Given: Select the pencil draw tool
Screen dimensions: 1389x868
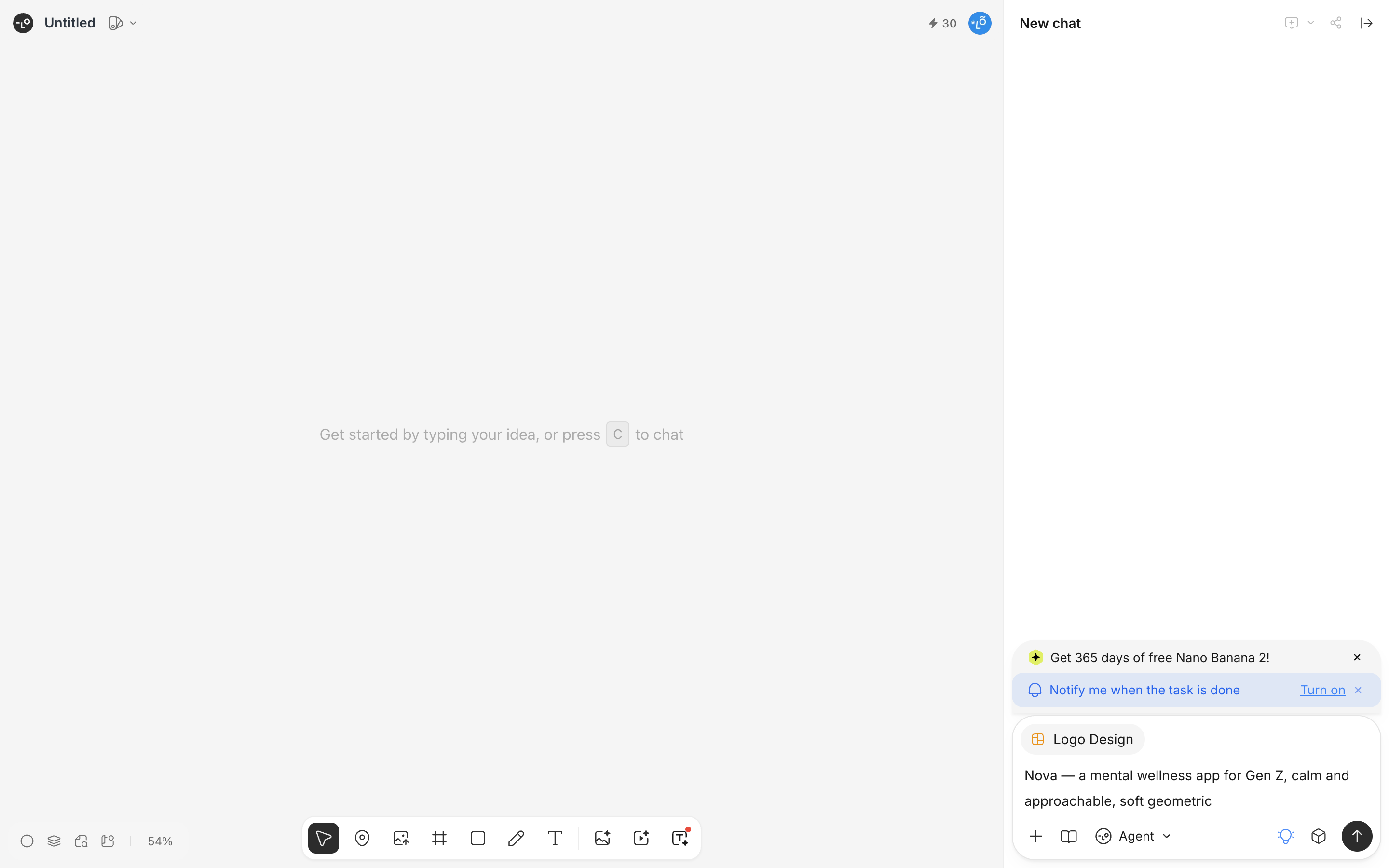Looking at the screenshot, I should click(517, 838).
